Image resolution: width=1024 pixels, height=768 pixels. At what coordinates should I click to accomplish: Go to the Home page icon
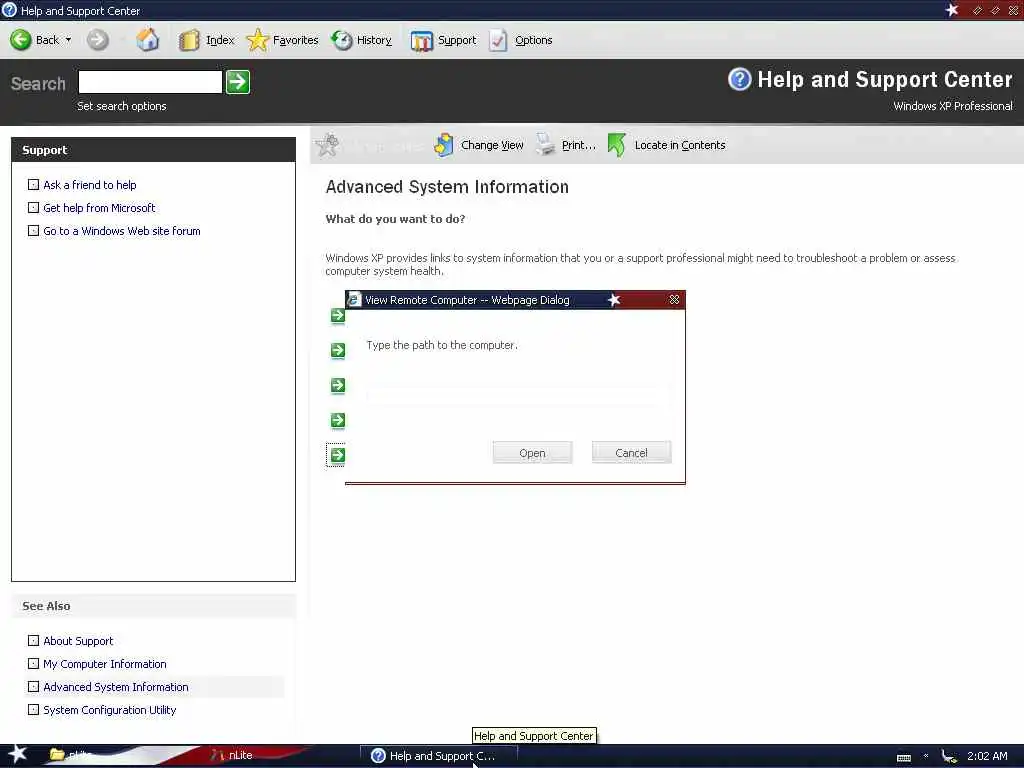[148, 40]
